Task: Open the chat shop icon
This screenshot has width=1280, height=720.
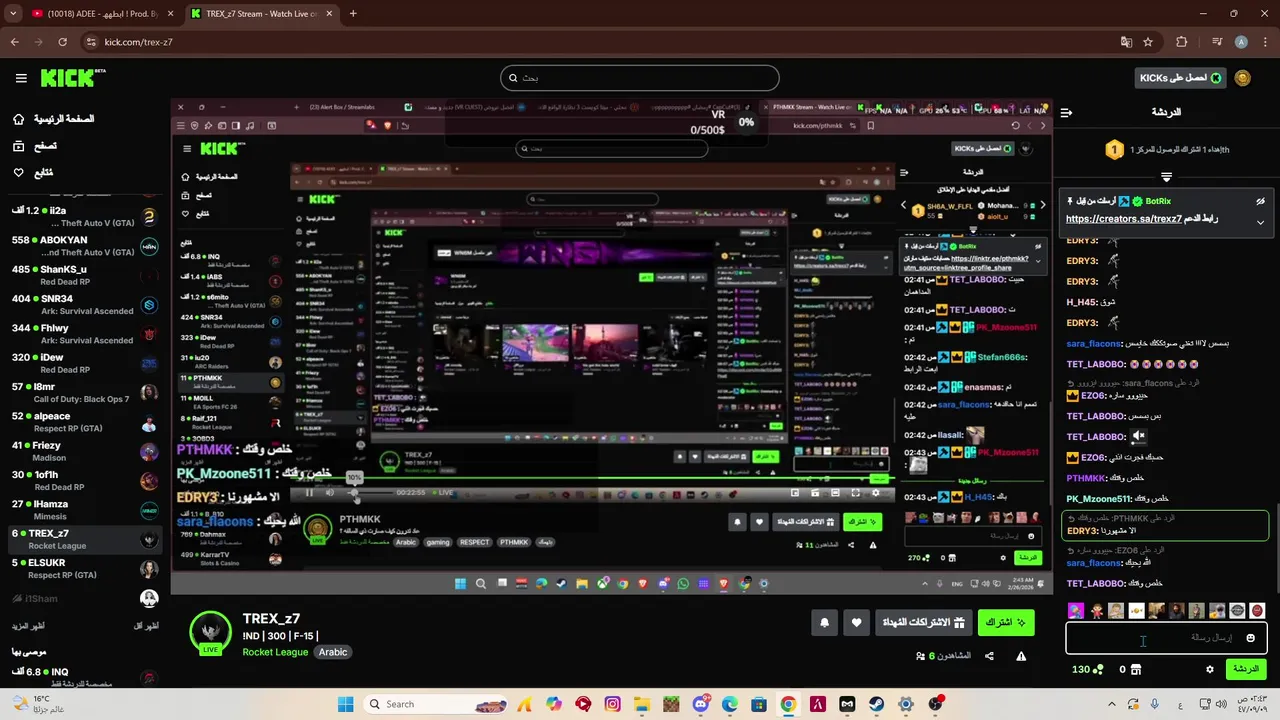Action: coord(1135,669)
